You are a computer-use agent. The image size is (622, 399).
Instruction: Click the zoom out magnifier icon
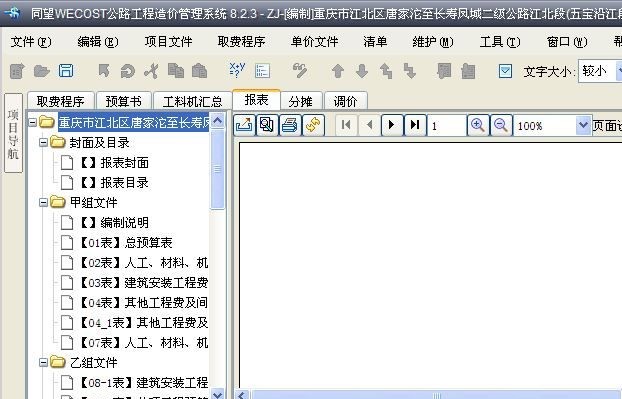tap(501, 125)
